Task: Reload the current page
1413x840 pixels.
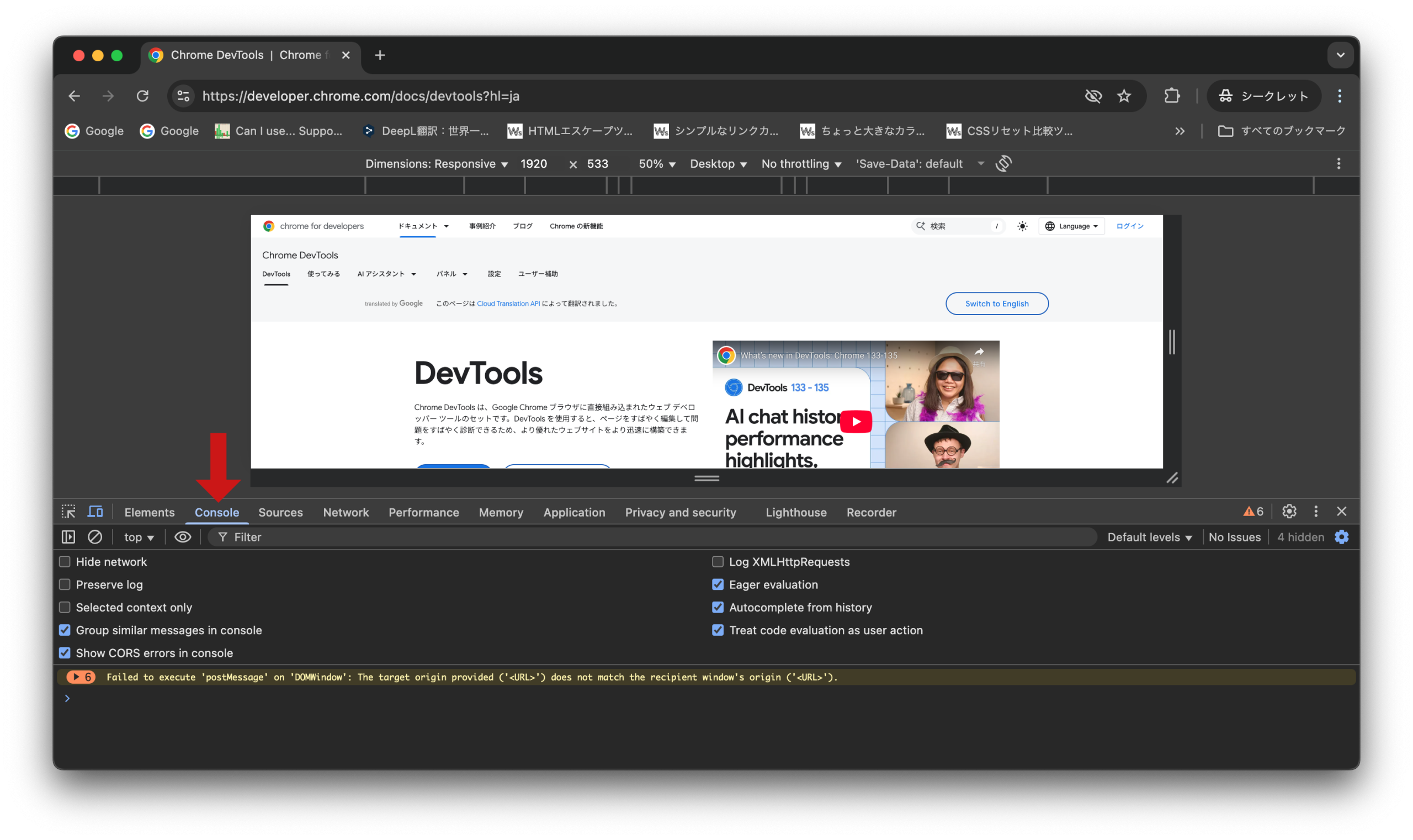Action: click(x=142, y=95)
